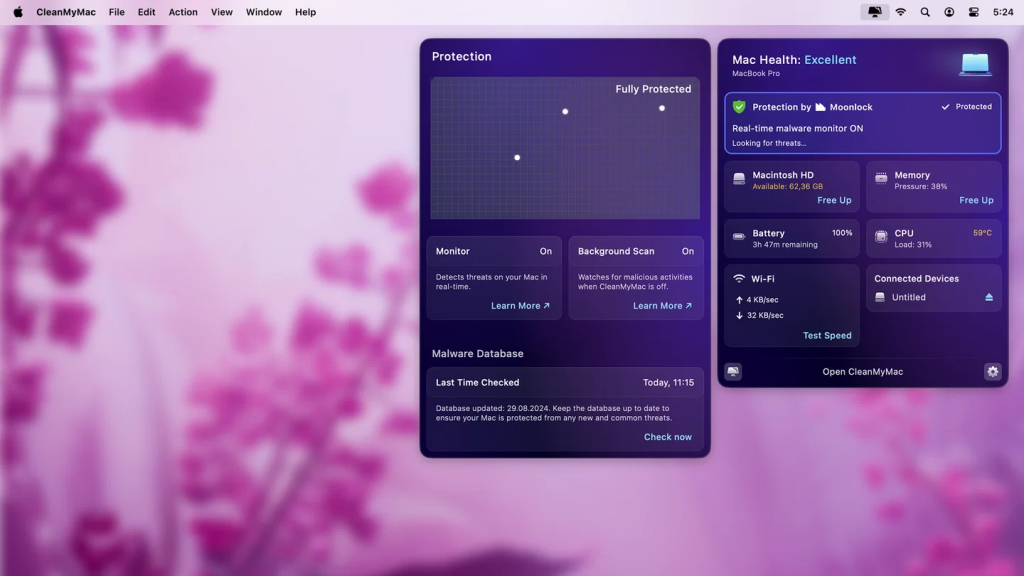
Task: Free Up space on Macintosh HD
Action: point(834,200)
